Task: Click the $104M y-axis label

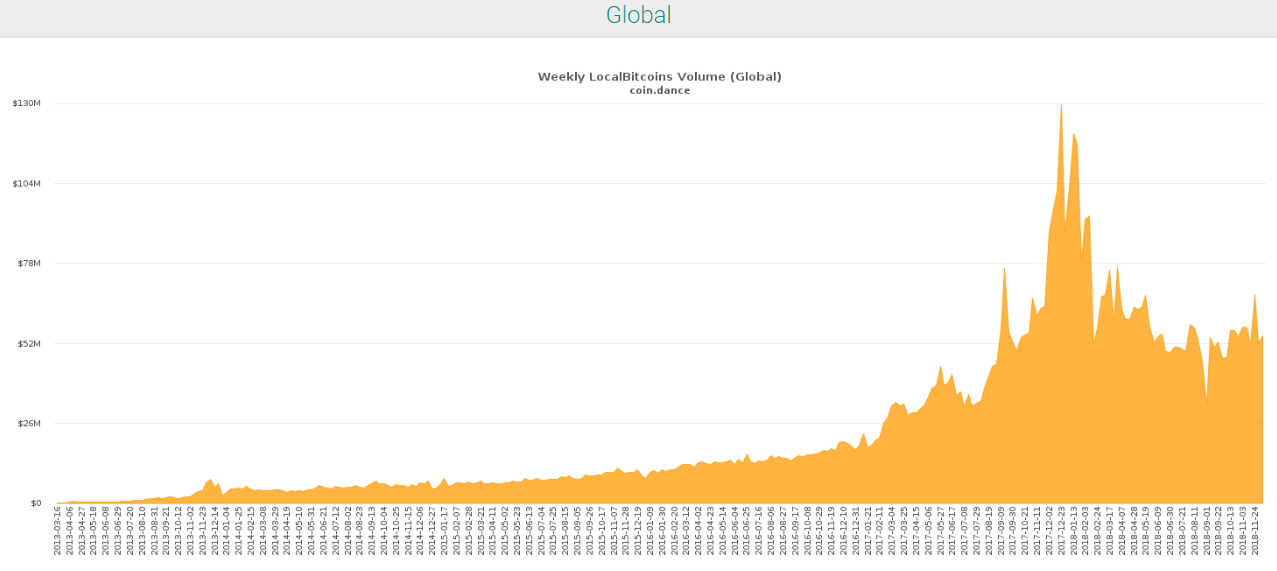Action: click(x=26, y=184)
